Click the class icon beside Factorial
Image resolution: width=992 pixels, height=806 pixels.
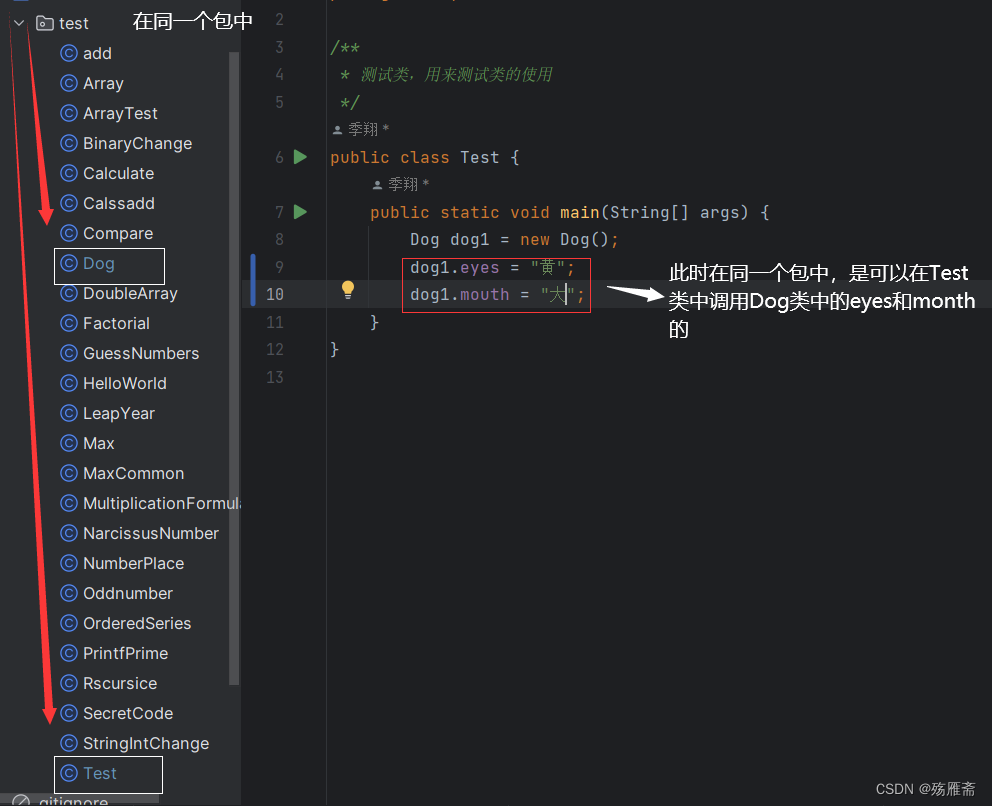(x=67, y=323)
